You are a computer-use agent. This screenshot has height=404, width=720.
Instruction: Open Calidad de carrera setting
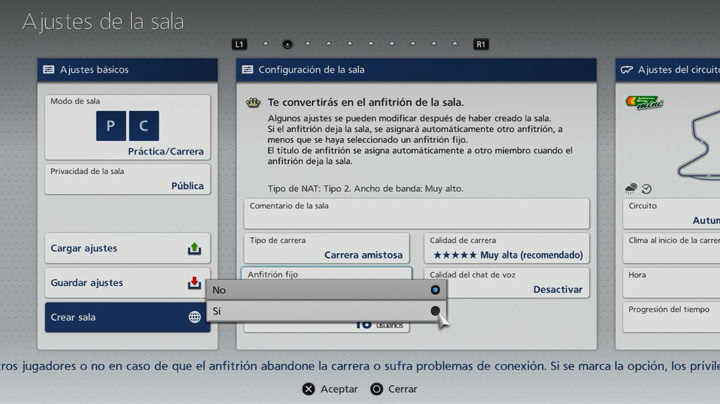(506, 248)
